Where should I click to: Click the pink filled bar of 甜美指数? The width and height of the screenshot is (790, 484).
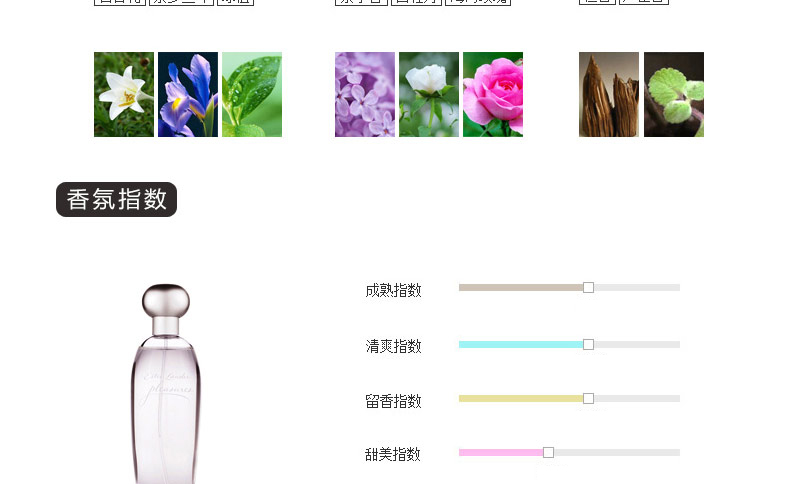[x=501, y=452]
